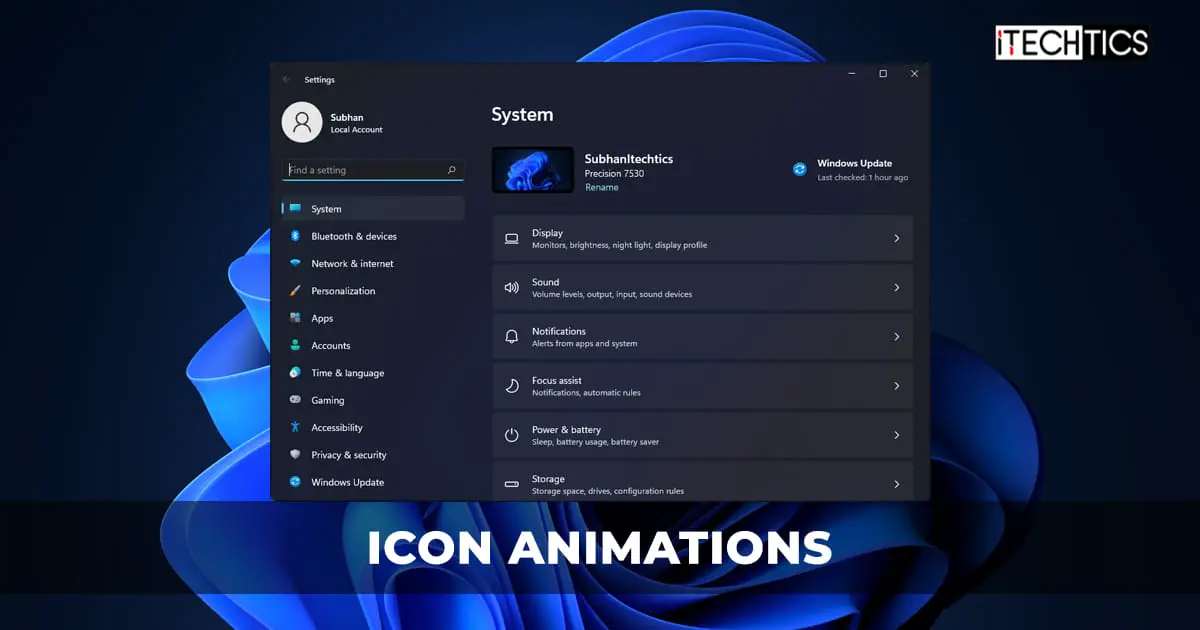Click the Notifications bell icon
Image resolution: width=1200 pixels, height=630 pixels.
[512, 337]
